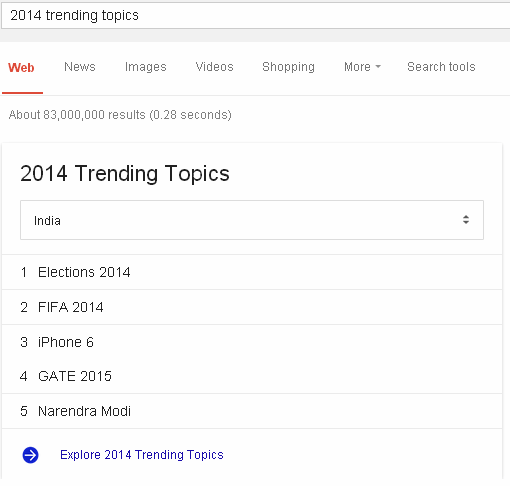The height and width of the screenshot is (486, 510).
Task: Select the Shopping tab
Action: point(288,67)
